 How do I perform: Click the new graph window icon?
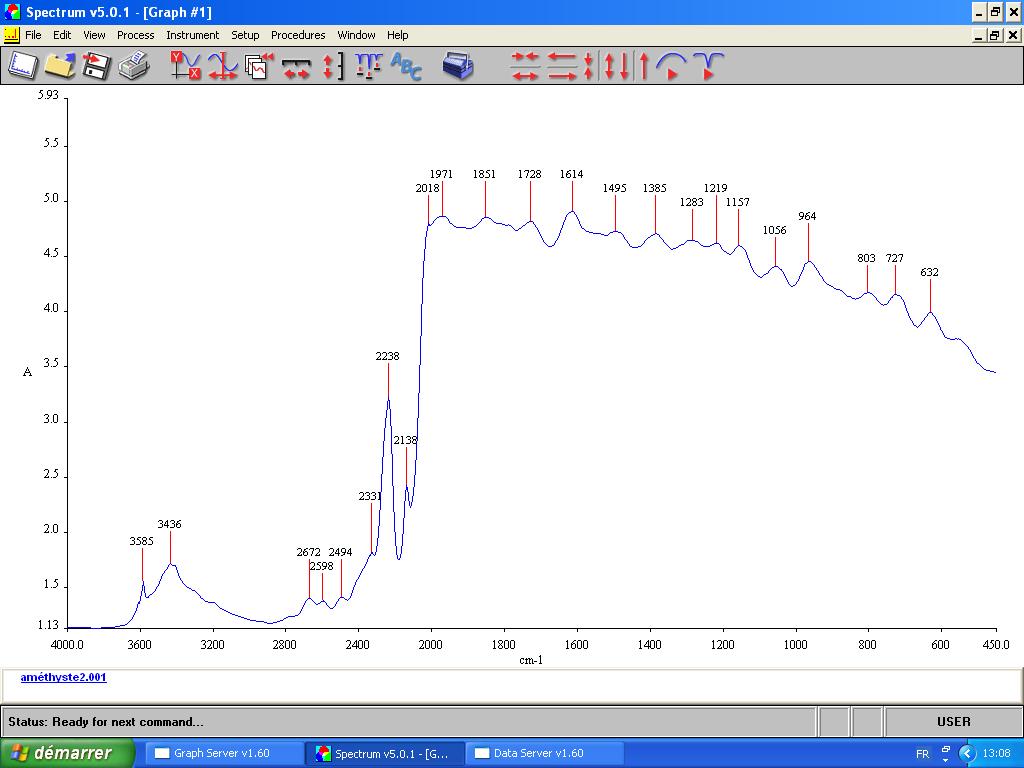(22, 66)
